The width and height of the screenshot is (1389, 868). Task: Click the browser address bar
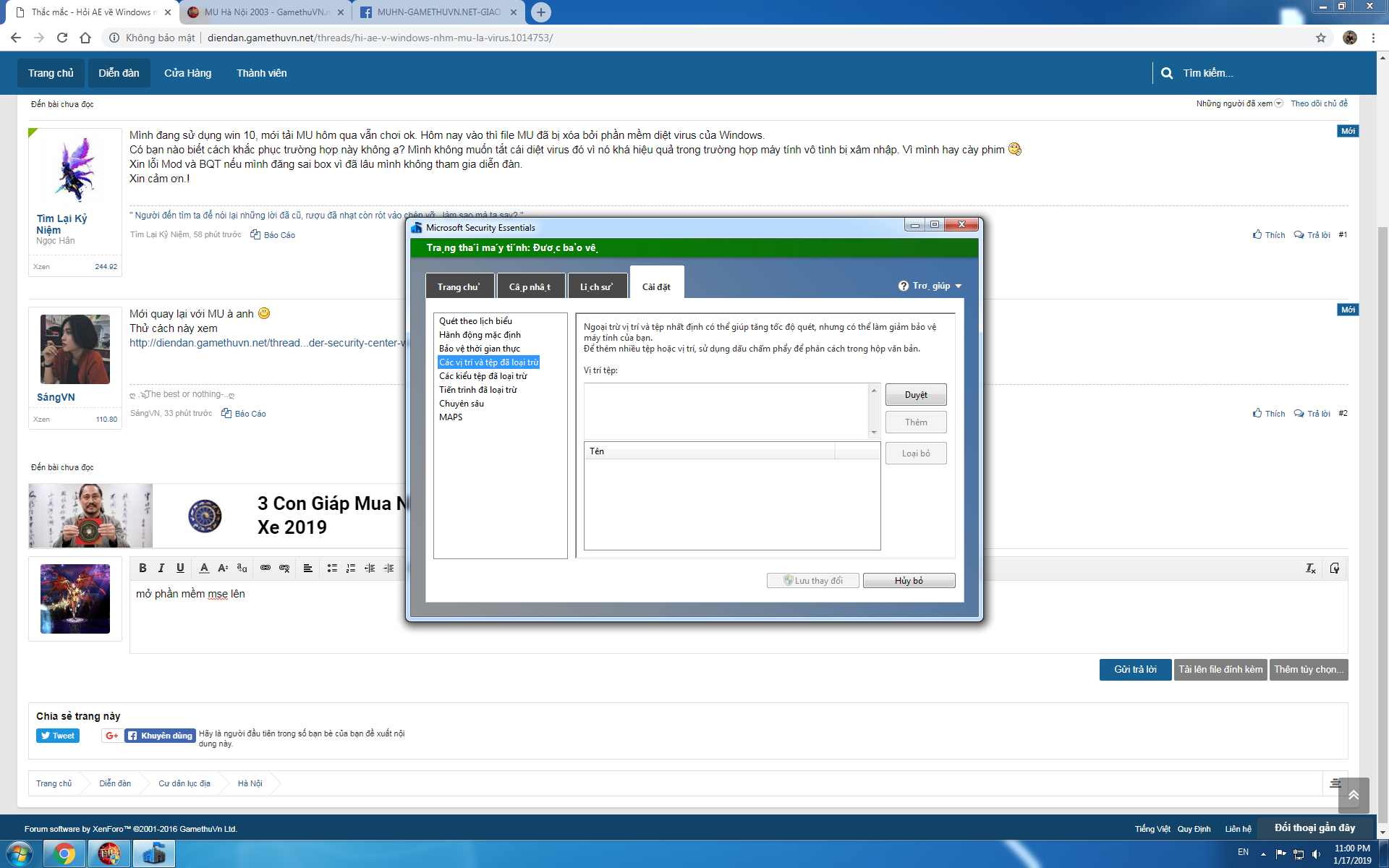tap(709, 38)
